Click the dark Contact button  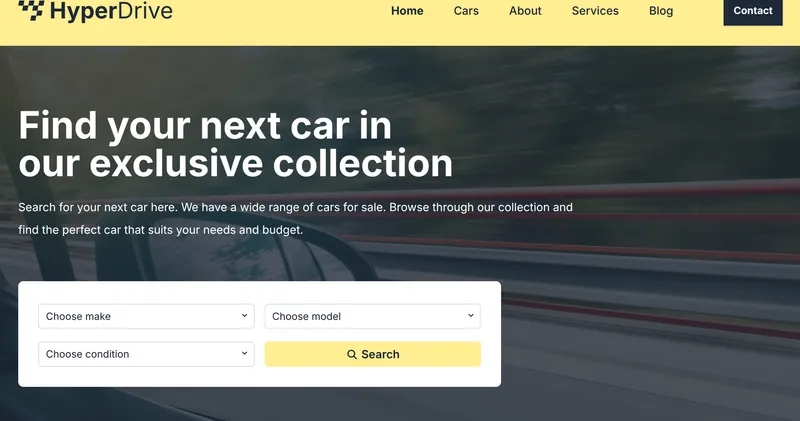753,11
